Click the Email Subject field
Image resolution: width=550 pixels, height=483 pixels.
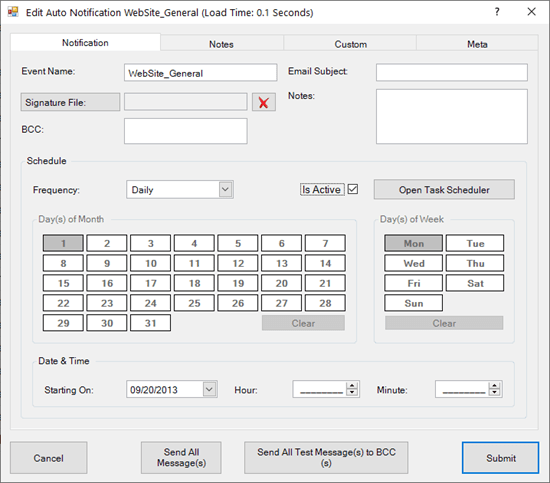click(x=452, y=72)
